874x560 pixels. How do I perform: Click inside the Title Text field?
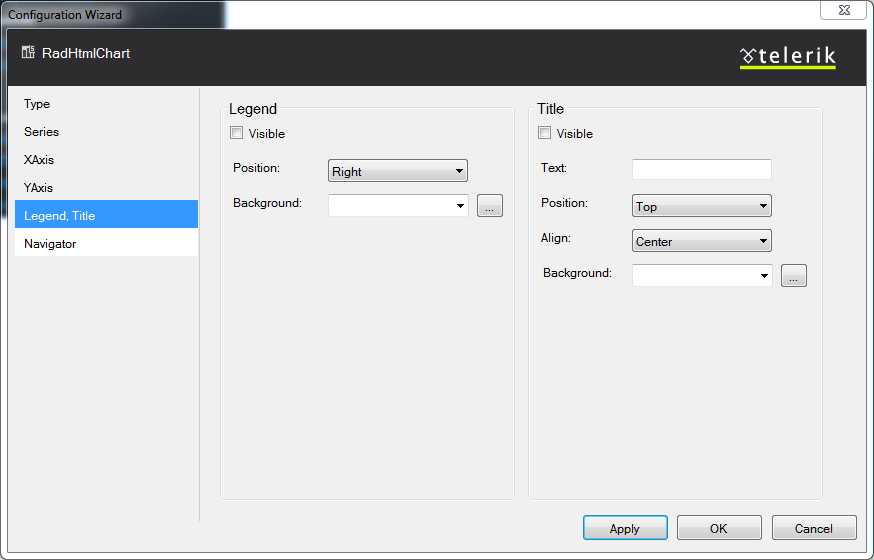tap(701, 169)
